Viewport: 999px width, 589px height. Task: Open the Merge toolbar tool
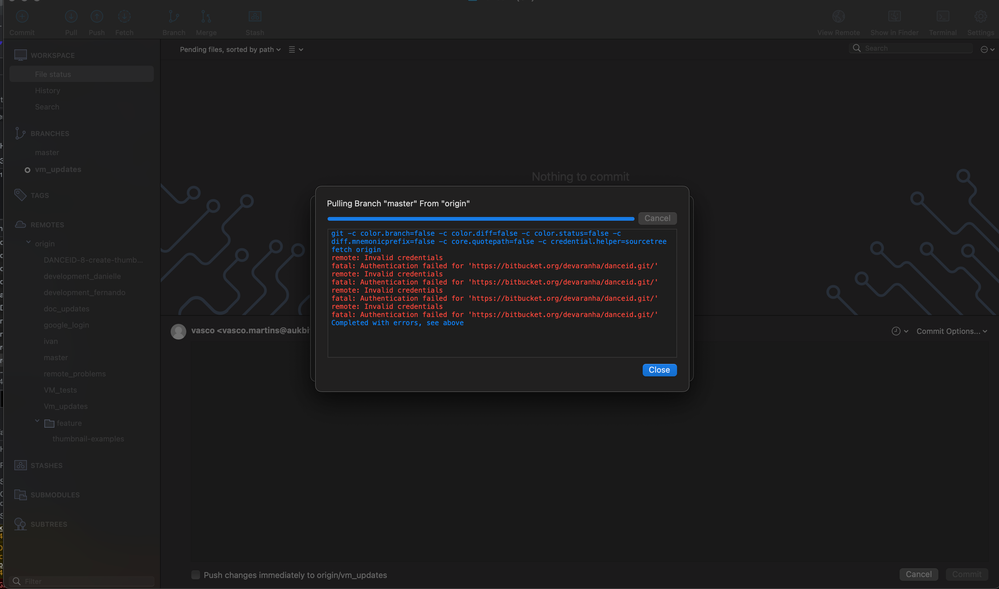pyautogui.click(x=206, y=17)
